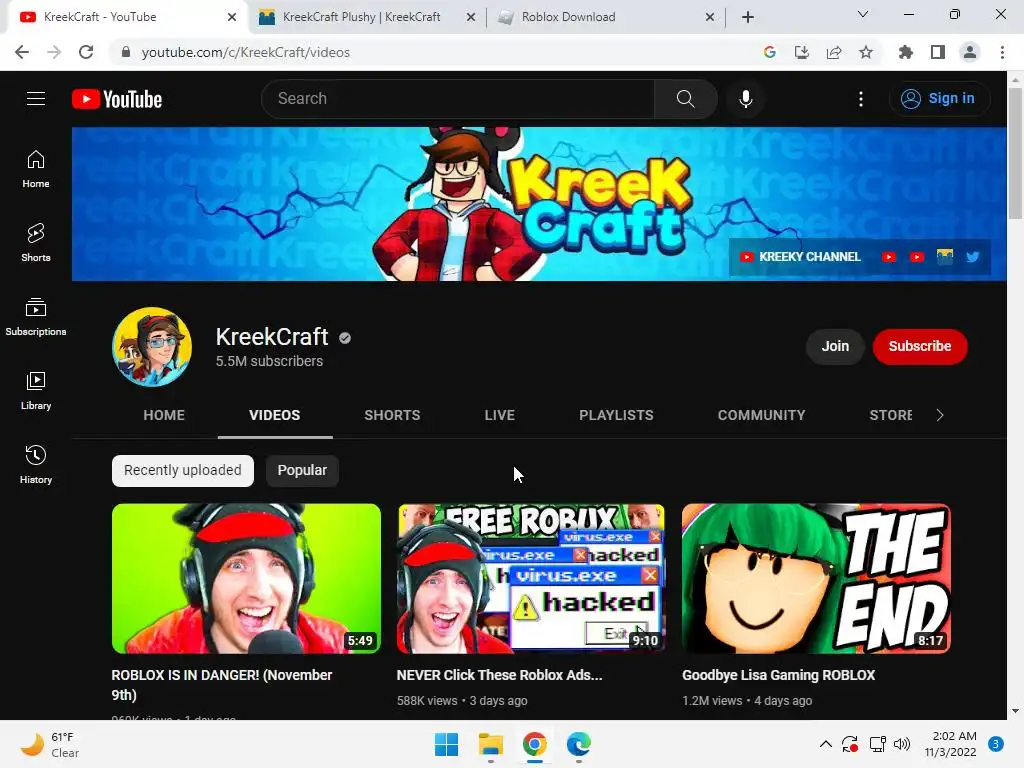Click the Google icon in address bar

770,52
